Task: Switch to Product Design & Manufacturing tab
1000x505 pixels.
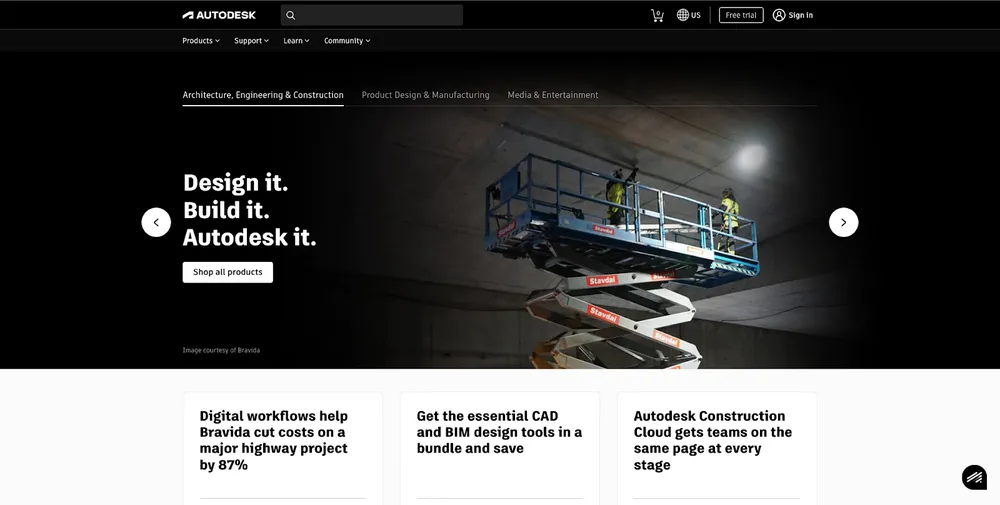Action: 425,95
